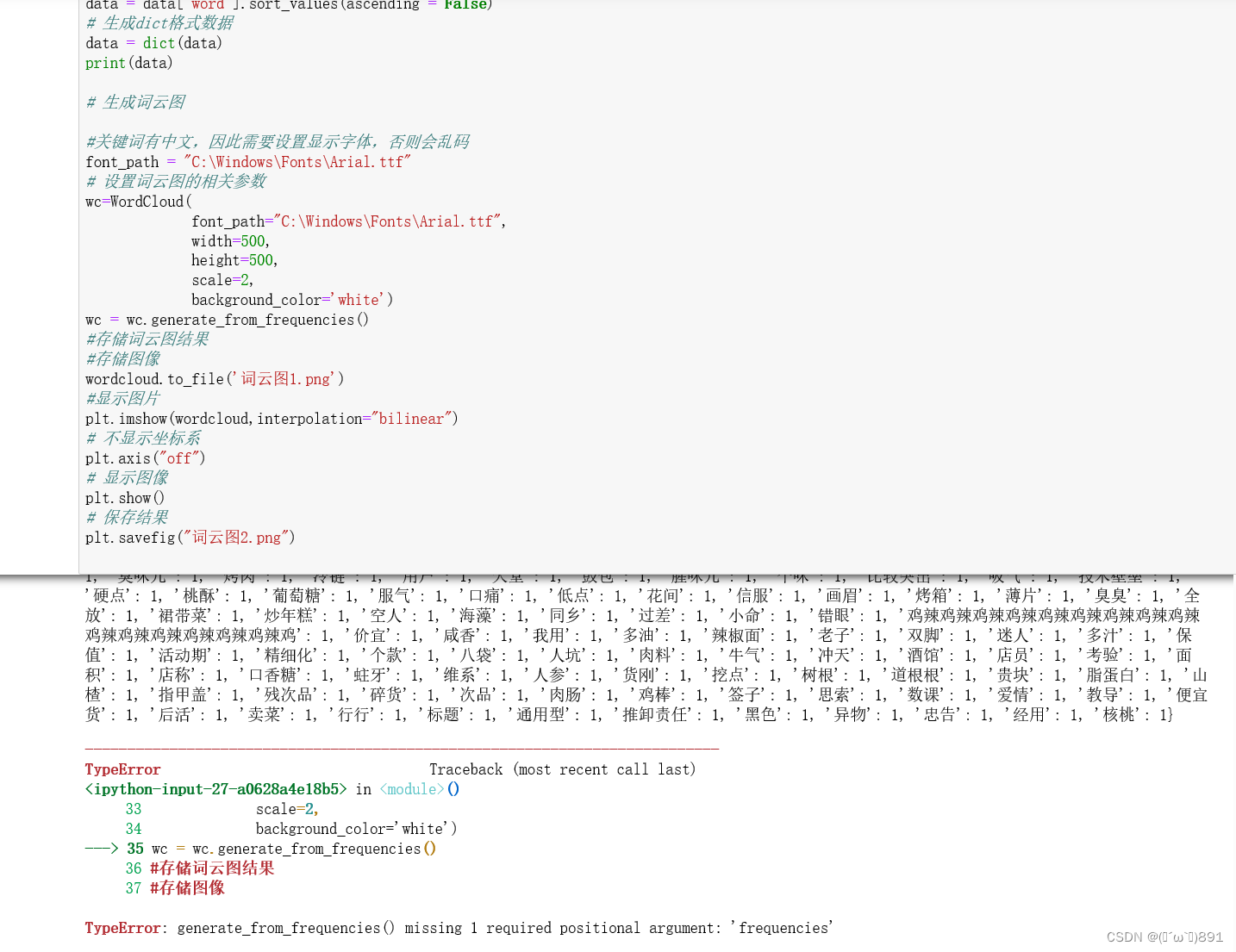Click the CSDN watermark text
The width and height of the screenshot is (1236, 952).
[x=1164, y=936]
